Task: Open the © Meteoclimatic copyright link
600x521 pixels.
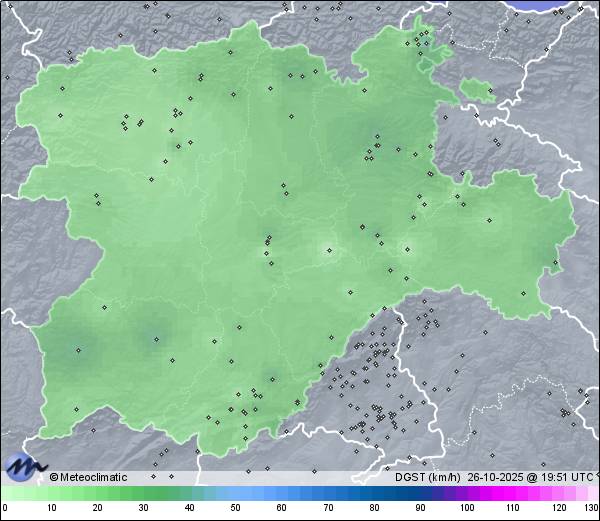Action: (89, 477)
